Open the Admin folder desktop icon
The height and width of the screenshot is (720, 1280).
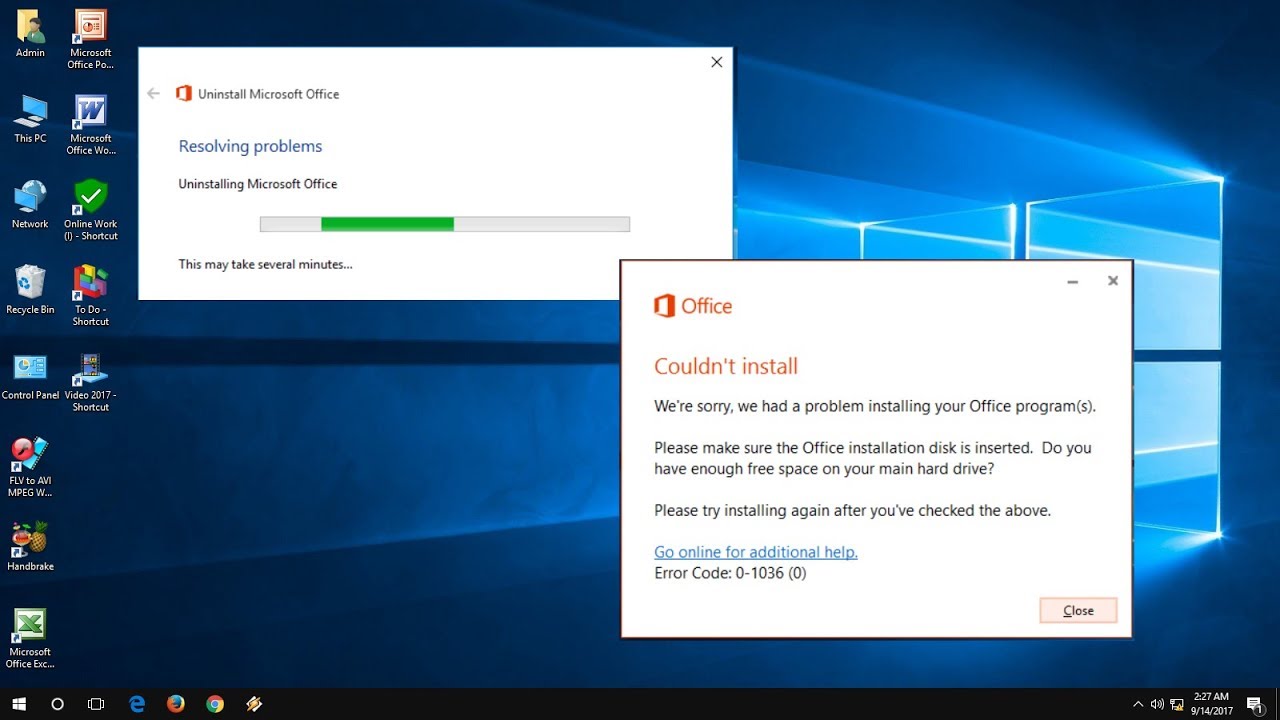coord(30,33)
